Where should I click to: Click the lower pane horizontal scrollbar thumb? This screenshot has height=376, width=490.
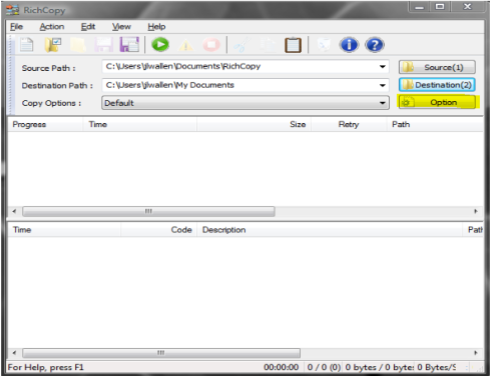point(161,353)
